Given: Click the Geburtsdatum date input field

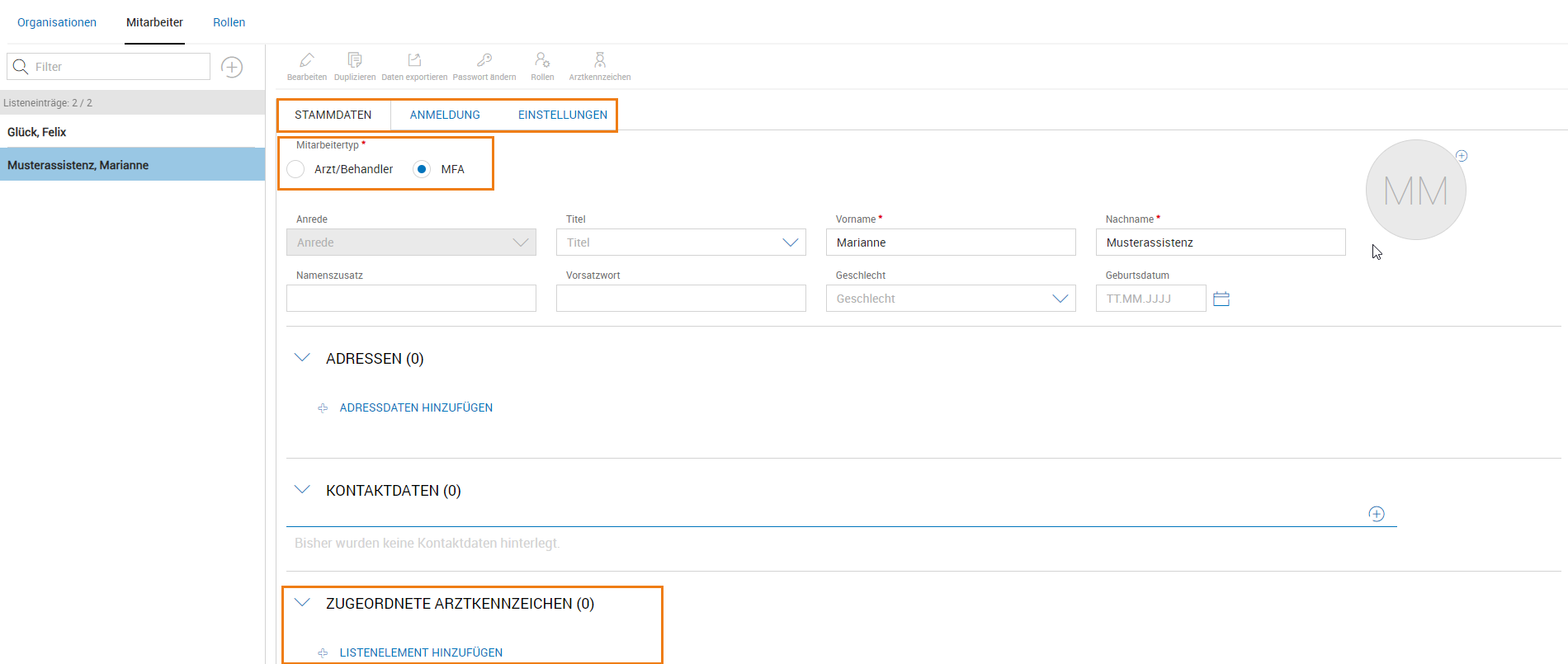Looking at the screenshot, I should (x=1150, y=299).
